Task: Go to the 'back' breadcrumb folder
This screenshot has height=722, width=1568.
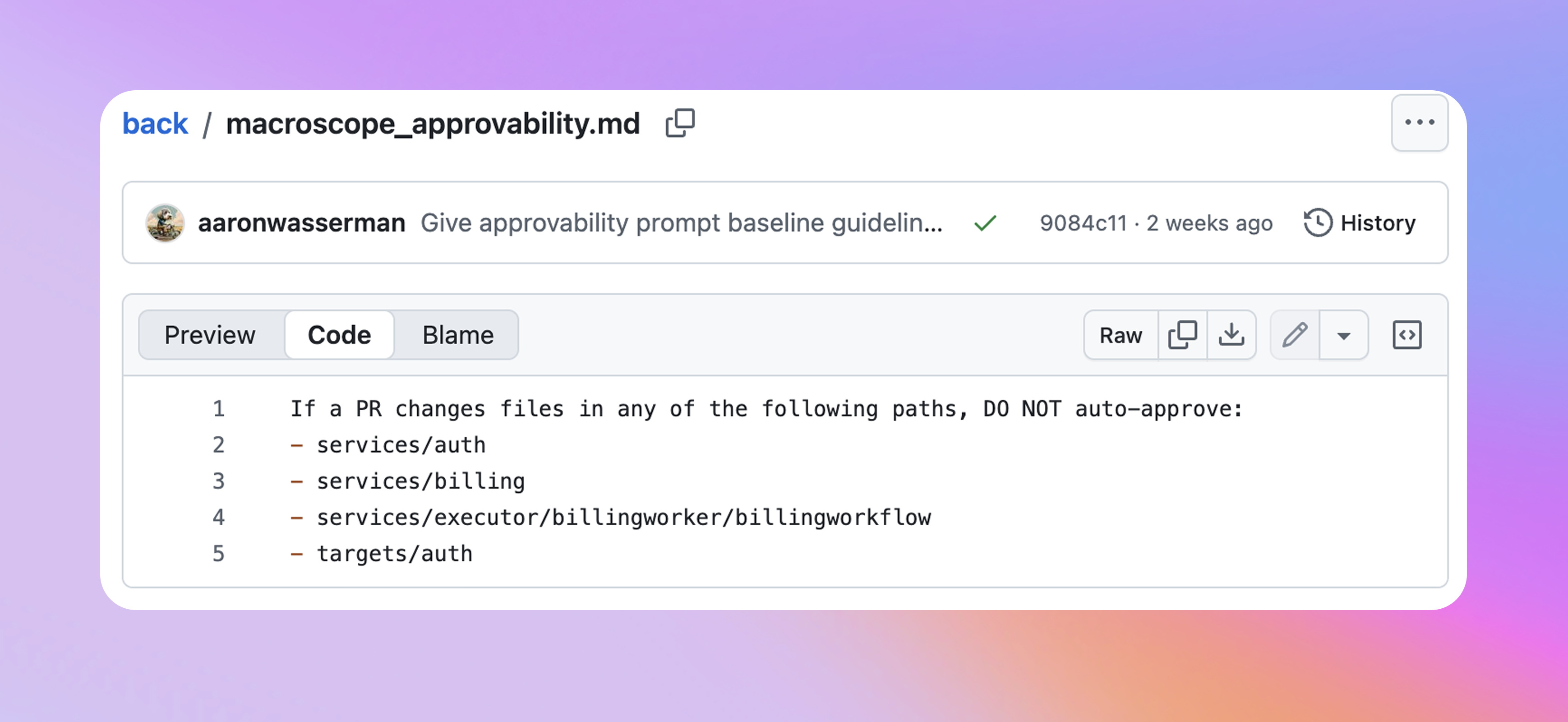Action: coord(155,124)
